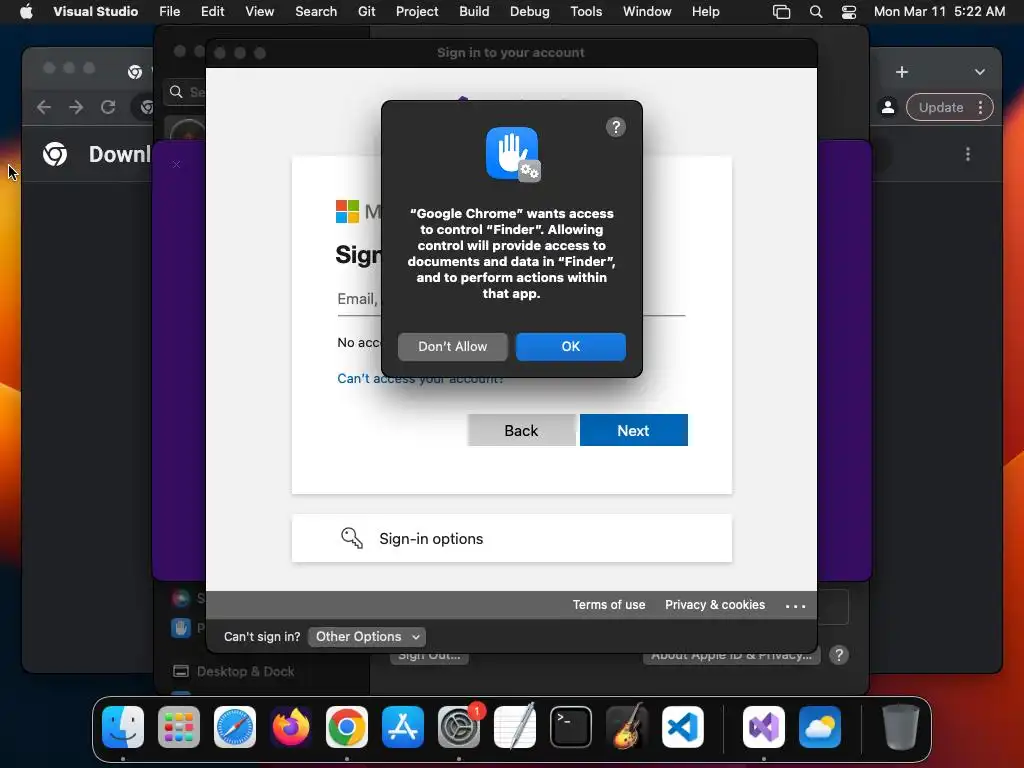Image resolution: width=1024 pixels, height=768 pixels.
Task: Open Visual Studio from the Dock
Action: coord(764,727)
